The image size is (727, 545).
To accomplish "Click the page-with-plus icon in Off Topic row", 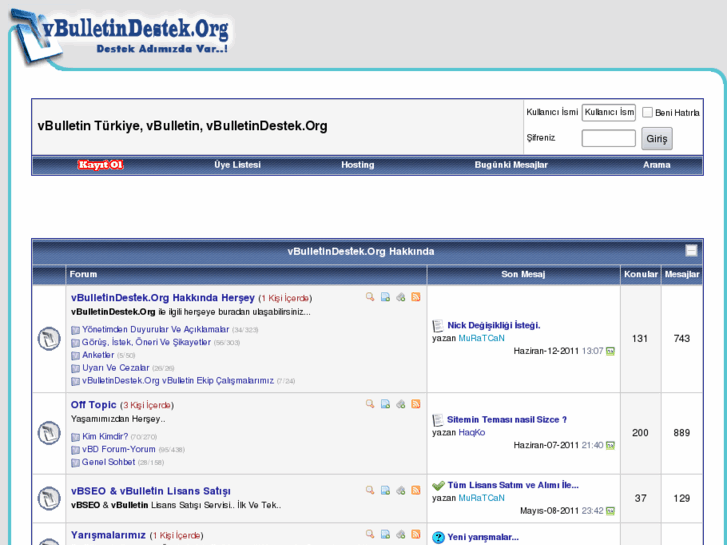I will tap(385, 404).
